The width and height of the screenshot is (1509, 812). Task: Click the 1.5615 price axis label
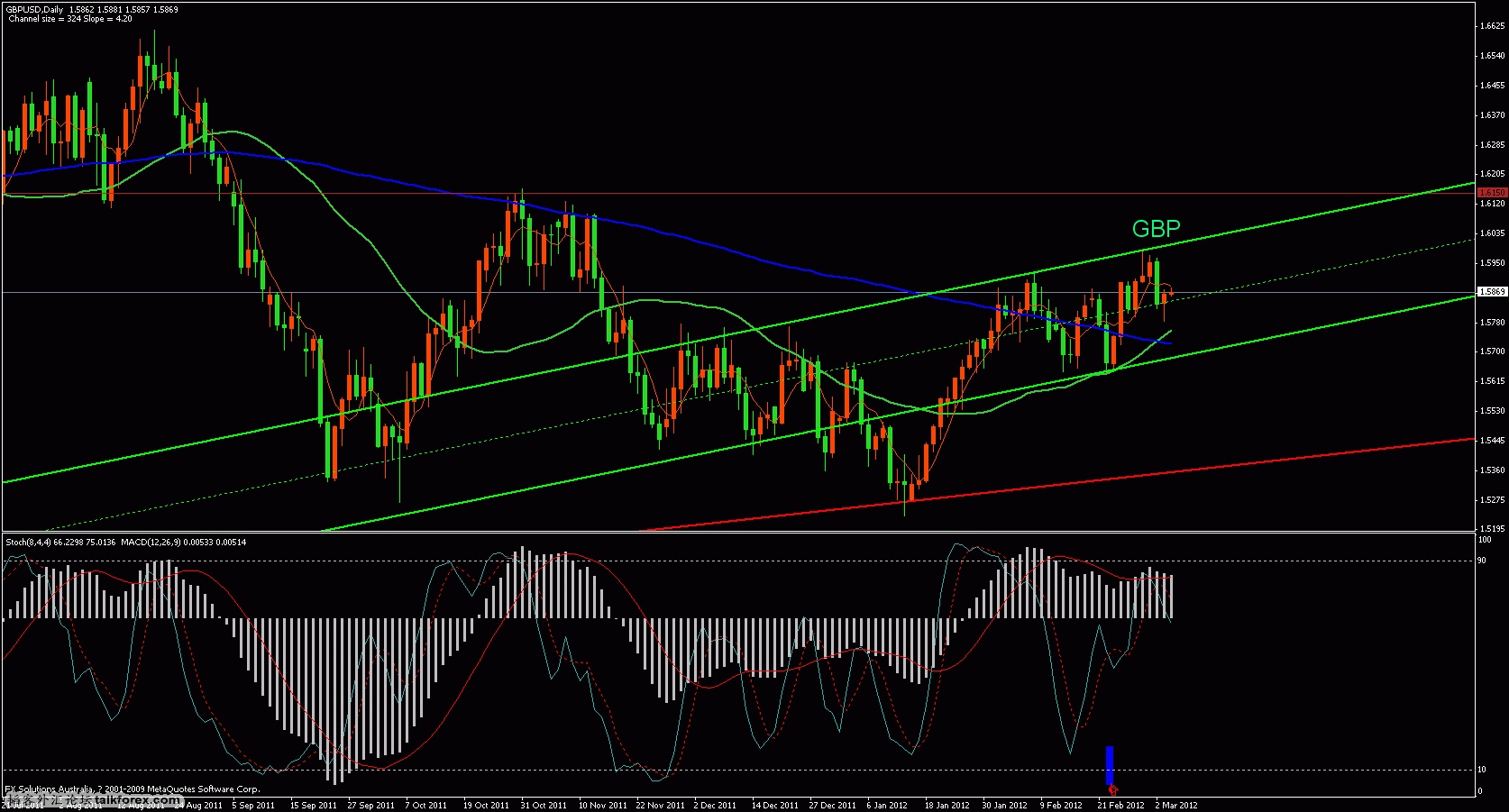point(1493,381)
